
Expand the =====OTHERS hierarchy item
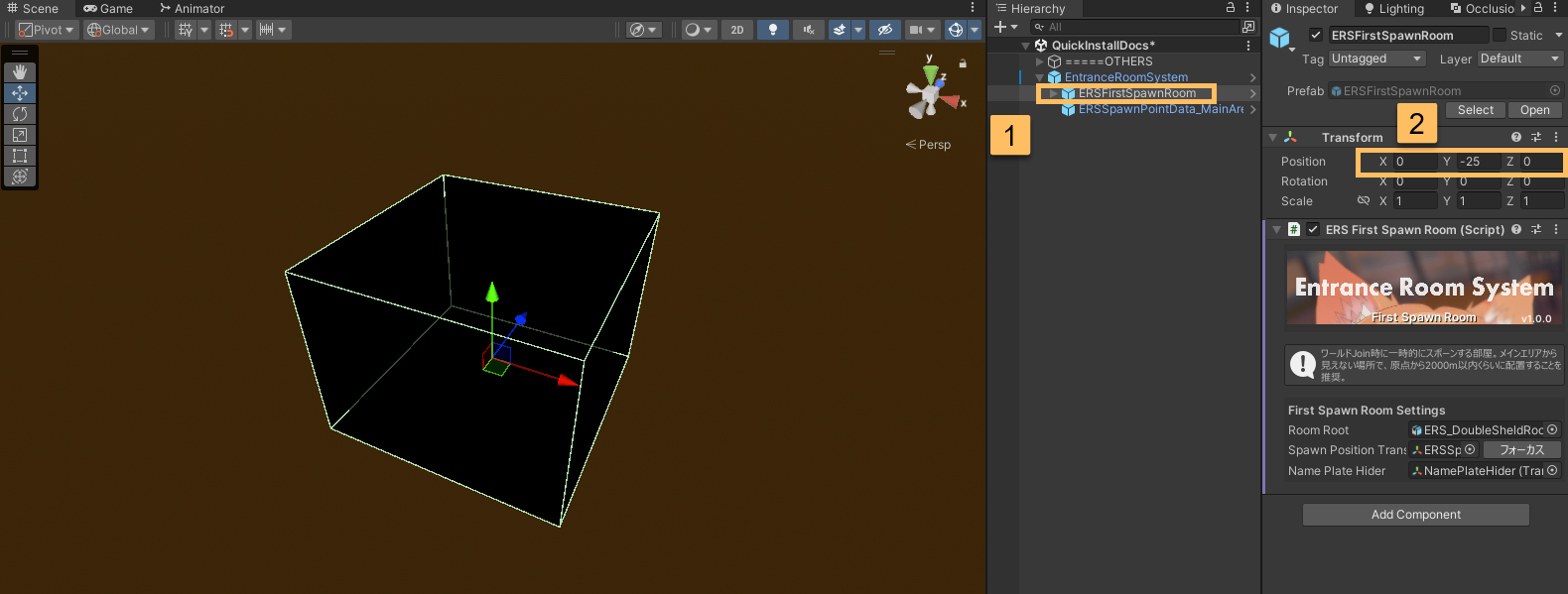(1040, 61)
